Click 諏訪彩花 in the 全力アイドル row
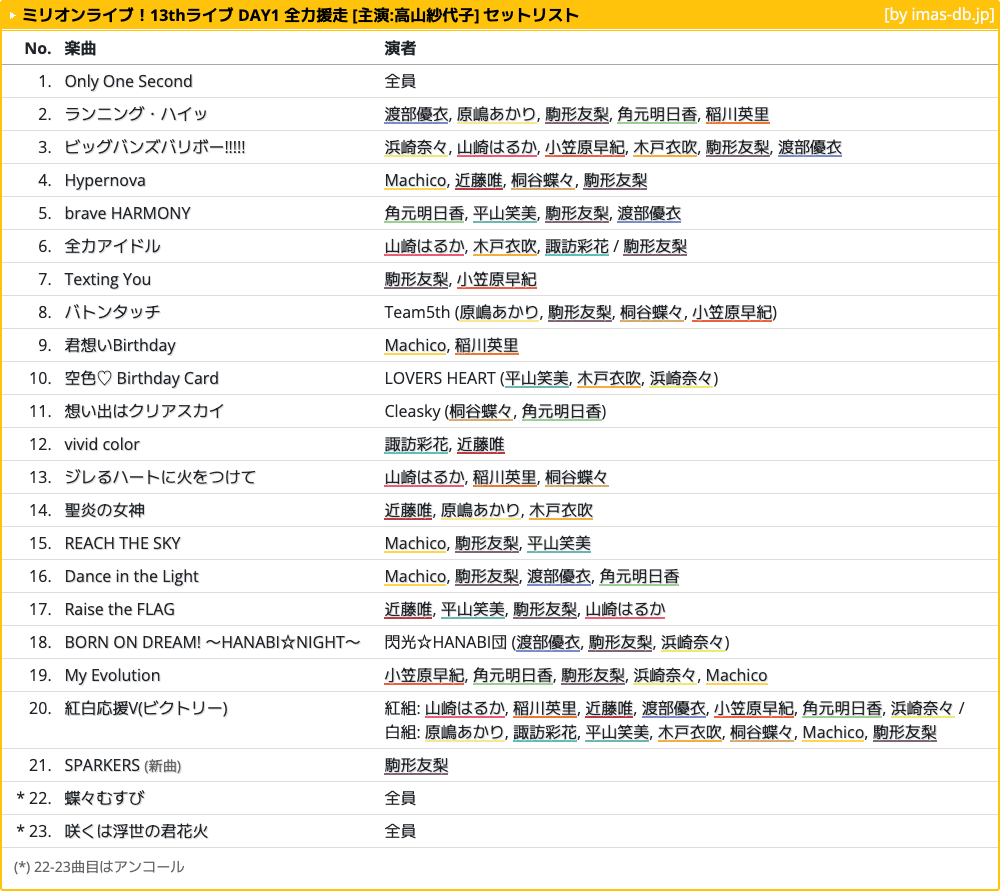The width and height of the screenshot is (1000, 891). [x=577, y=246]
